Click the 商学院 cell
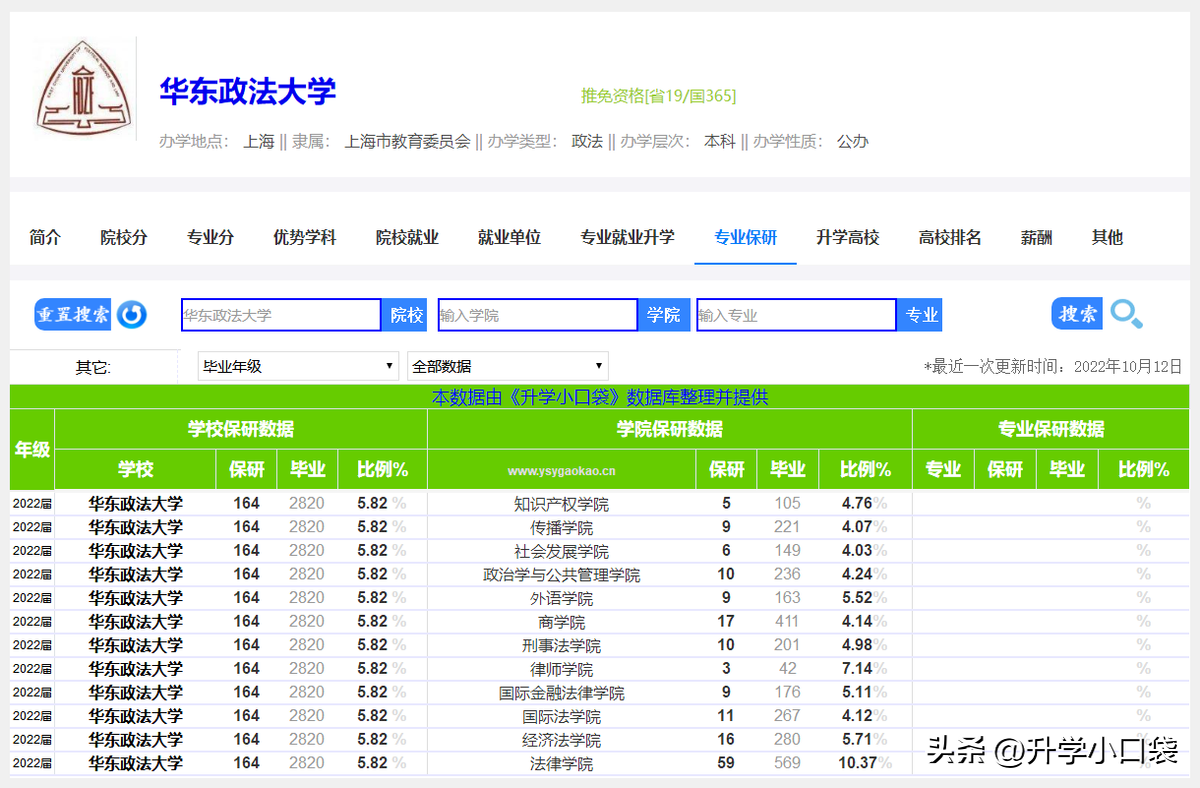 (x=561, y=622)
